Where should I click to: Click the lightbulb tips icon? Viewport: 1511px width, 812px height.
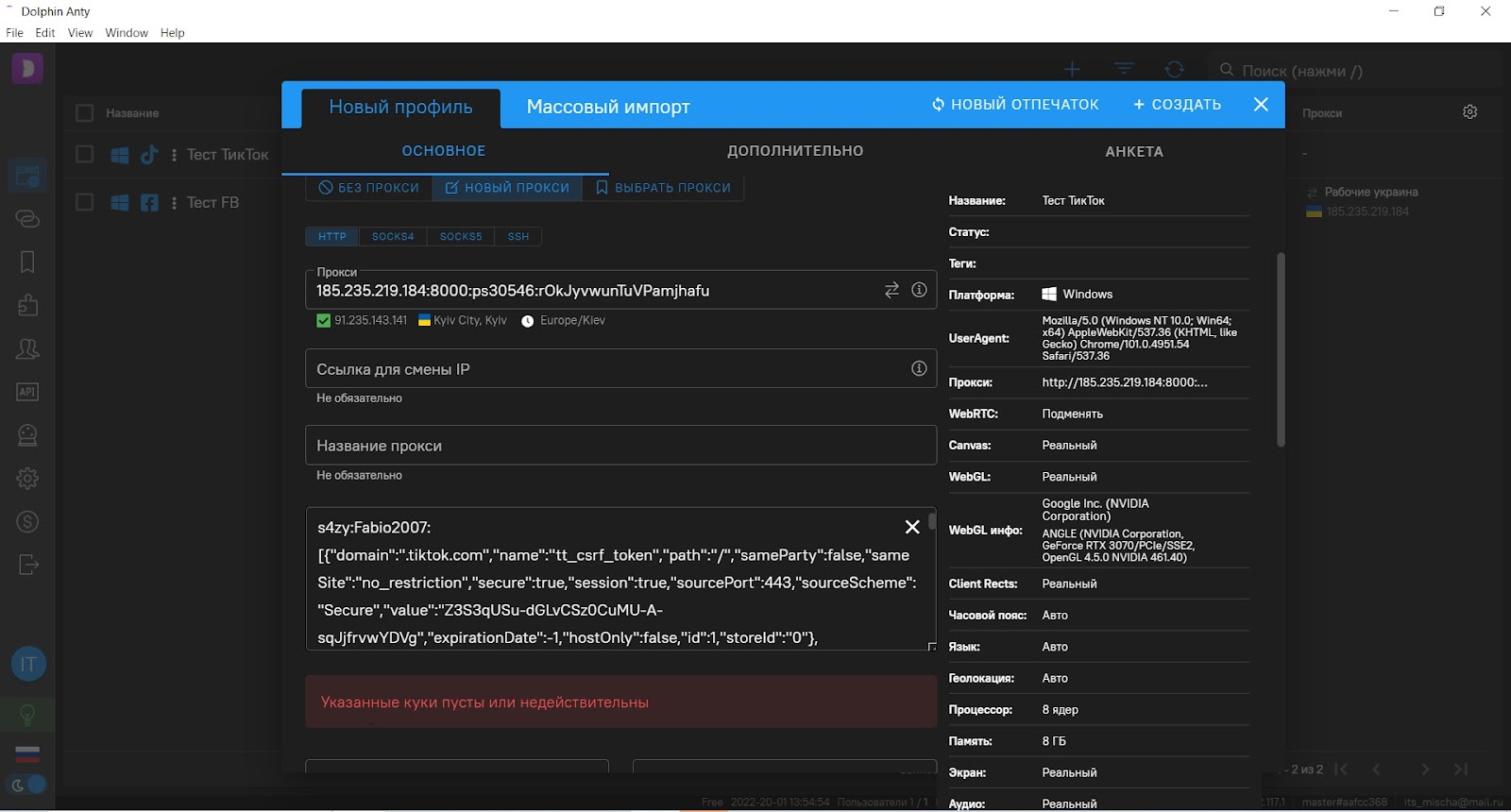[x=27, y=715]
